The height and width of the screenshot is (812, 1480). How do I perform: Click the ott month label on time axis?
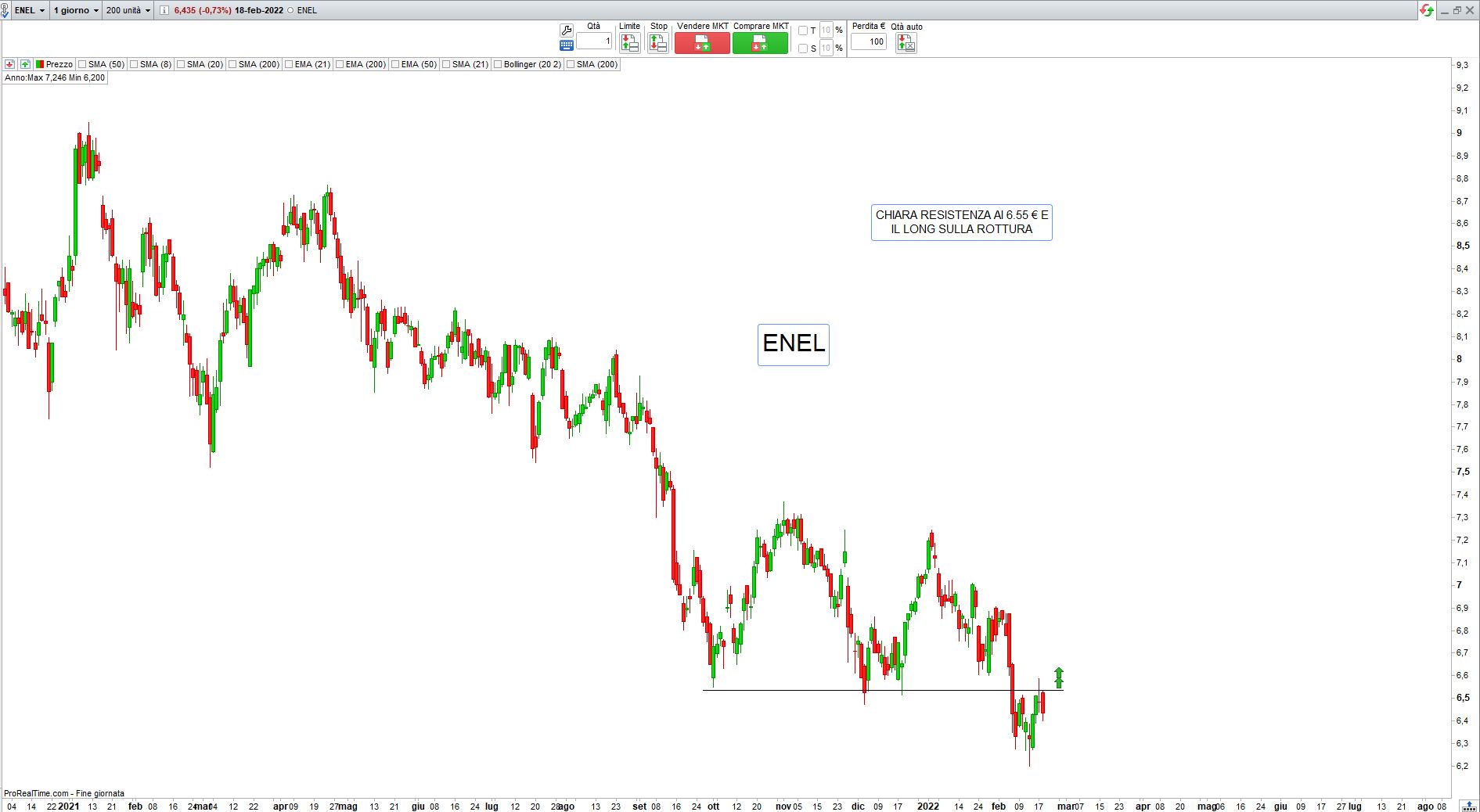pyautogui.click(x=713, y=806)
